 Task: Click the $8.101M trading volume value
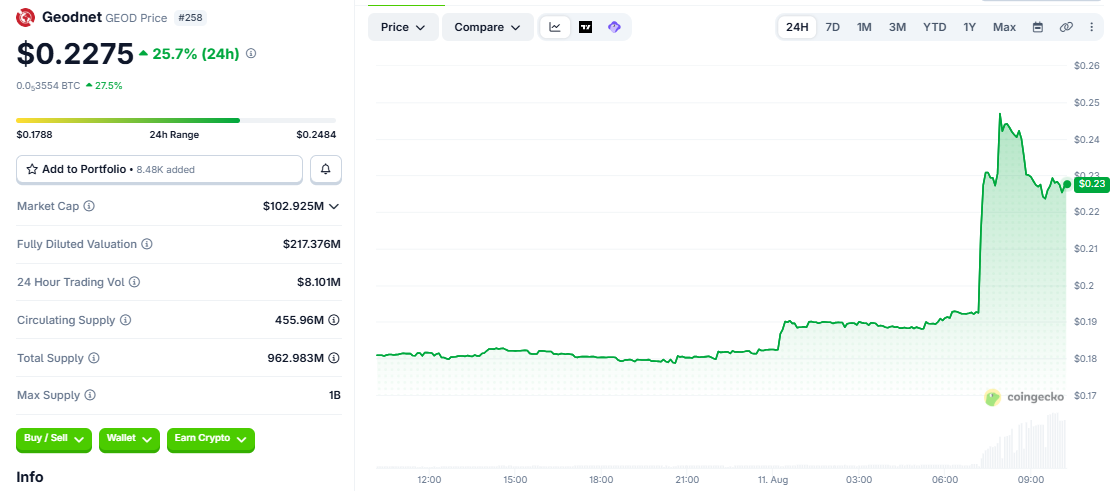(319, 282)
